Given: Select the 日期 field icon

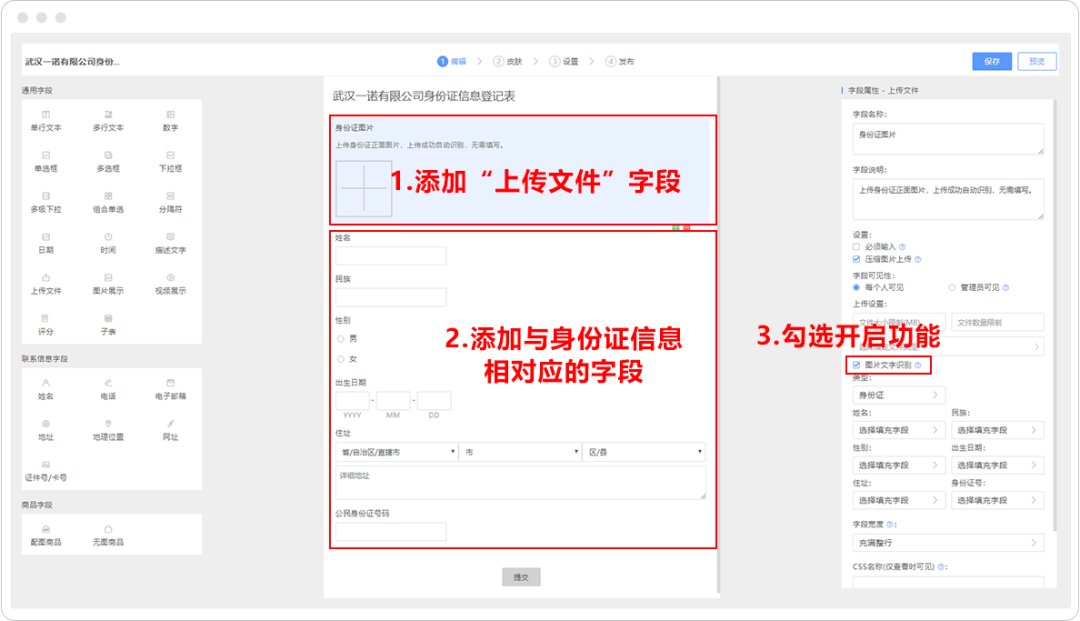Looking at the screenshot, I should (x=47, y=245).
